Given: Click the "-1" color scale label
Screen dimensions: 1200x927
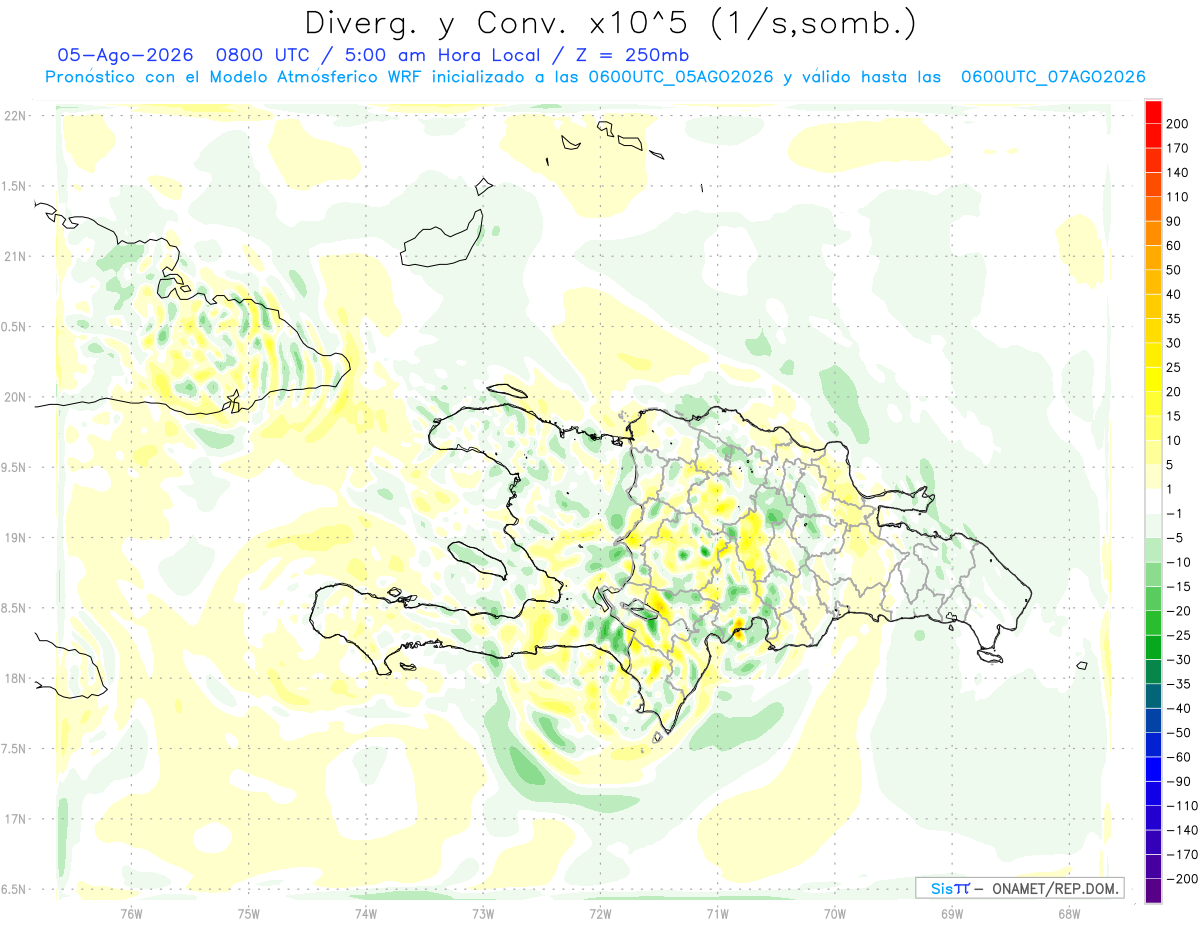Looking at the screenshot, I should pyautogui.click(x=1174, y=514).
